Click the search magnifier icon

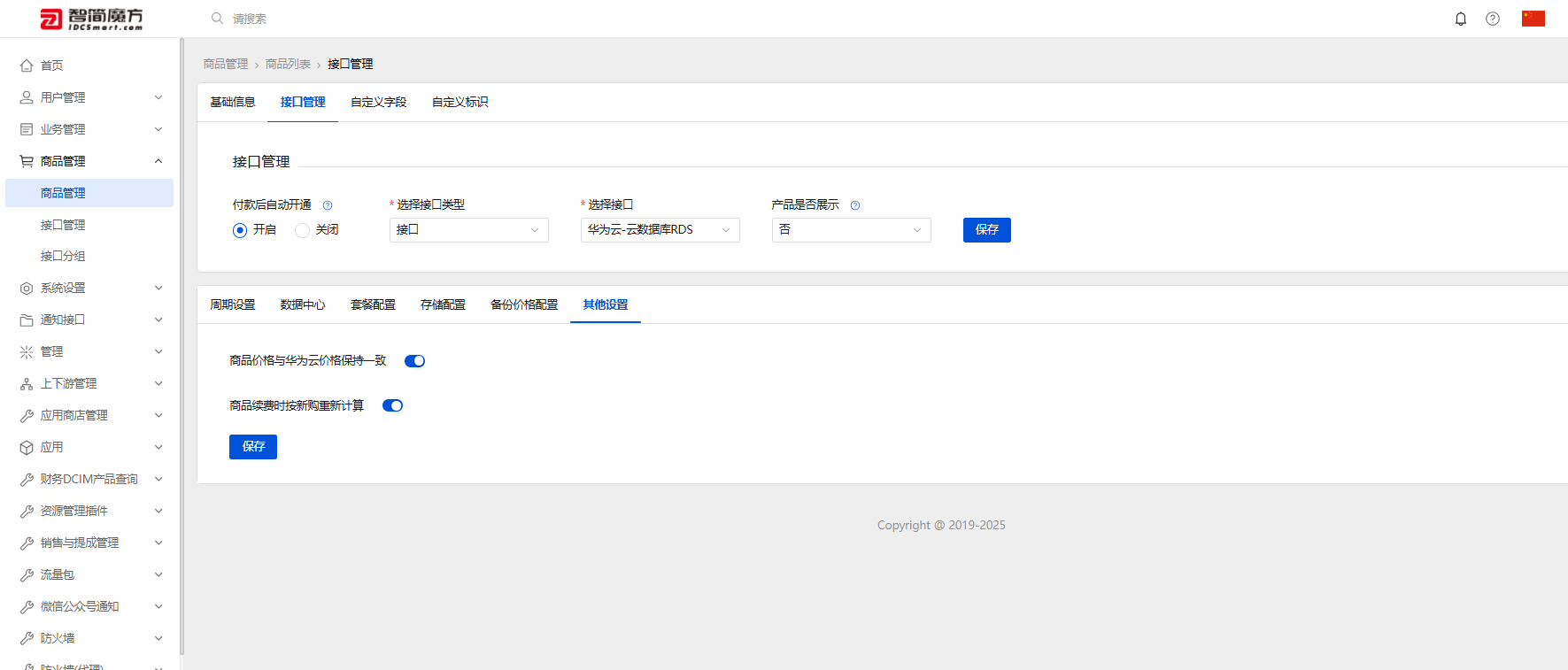(x=217, y=18)
